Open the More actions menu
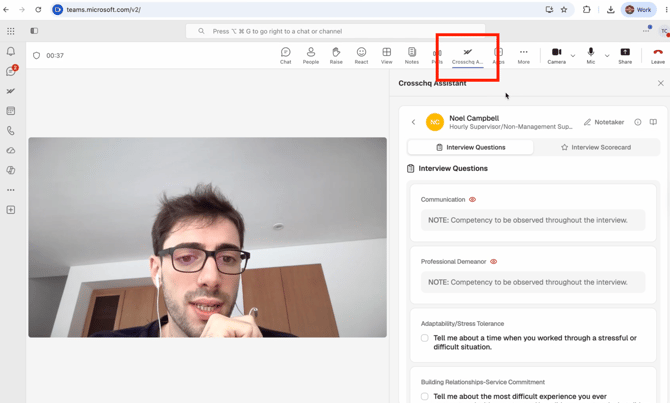This screenshot has height=403, width=670. pyautogui.click(x=523, y=56)
